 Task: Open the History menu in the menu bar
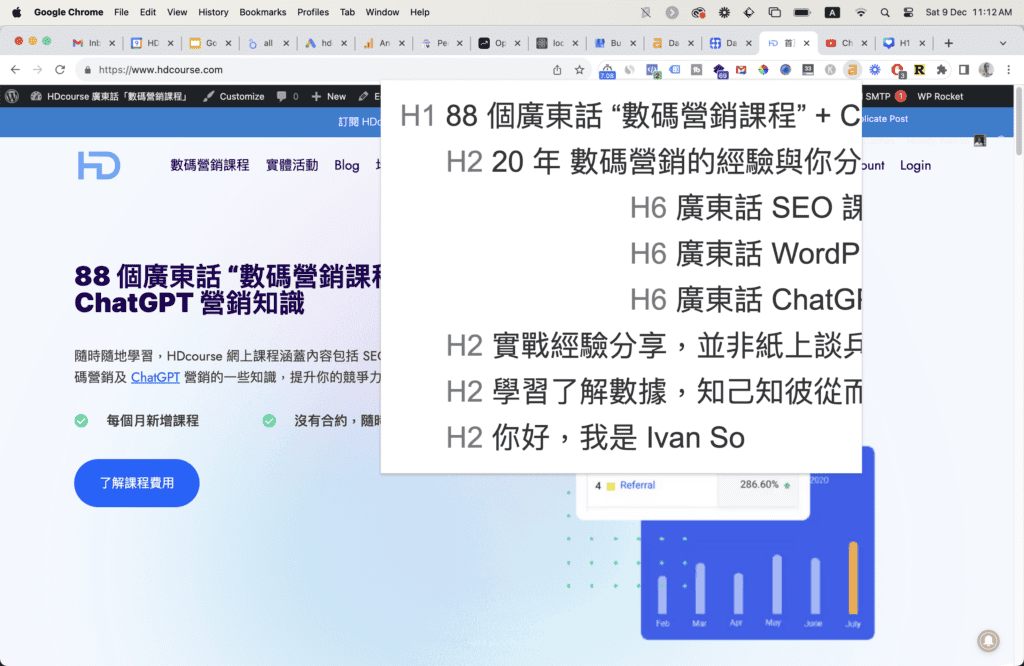214,12
